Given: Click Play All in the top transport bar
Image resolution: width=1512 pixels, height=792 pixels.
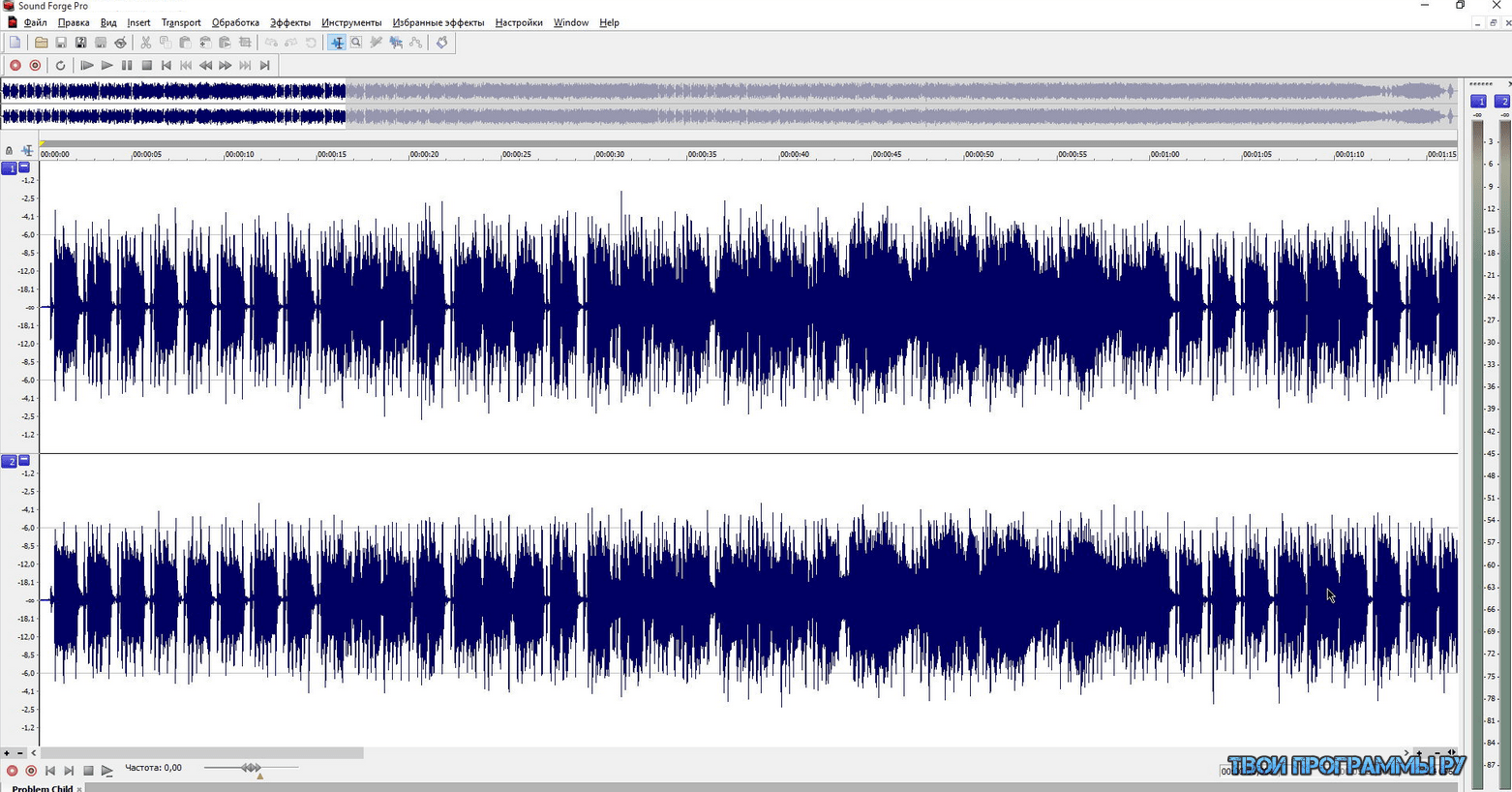Looking at the screenshot, I should pos(86,66).
